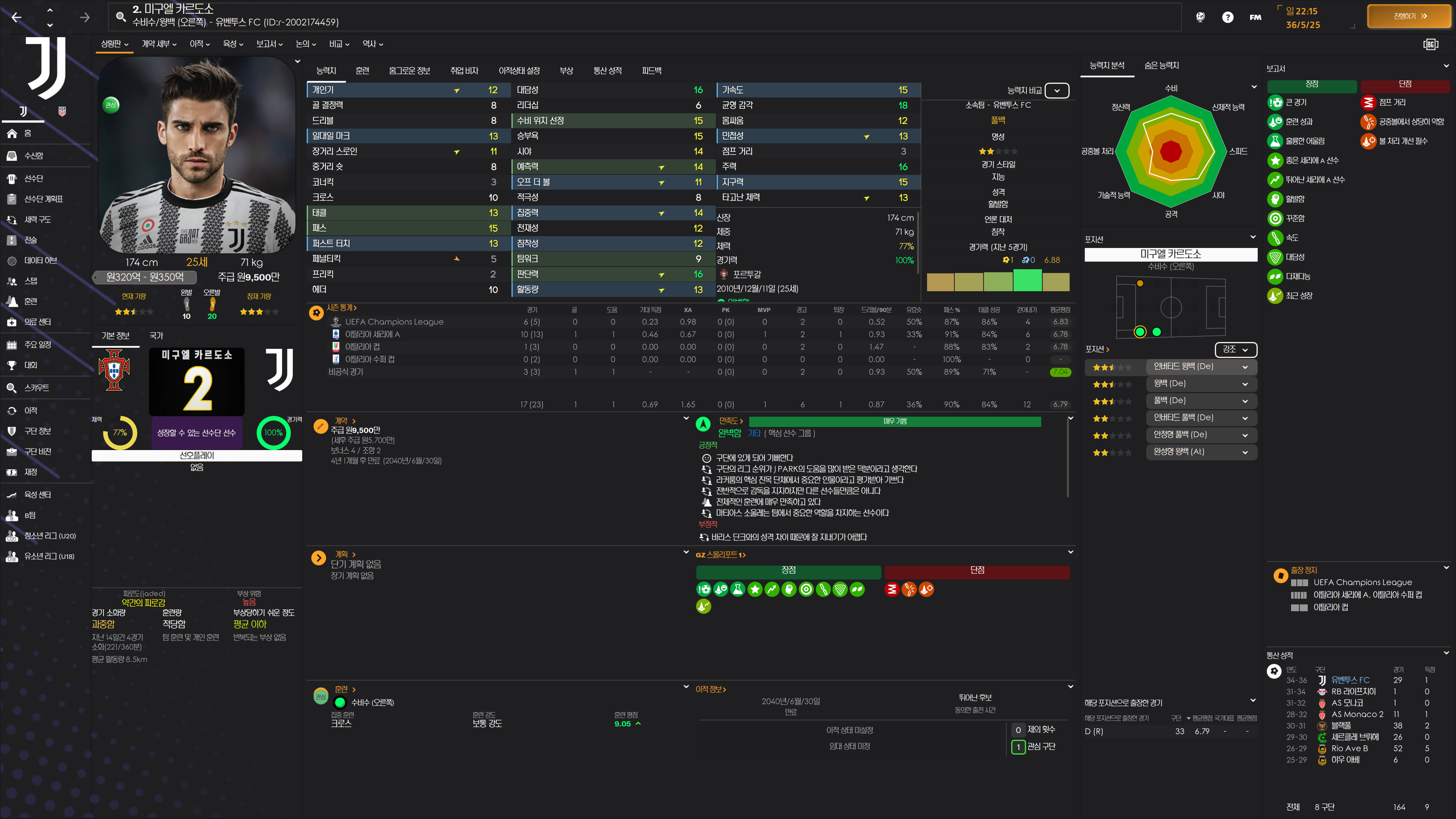Open 의료 센터 medical center
The image size is (1456, 819).
pos(37,322)
